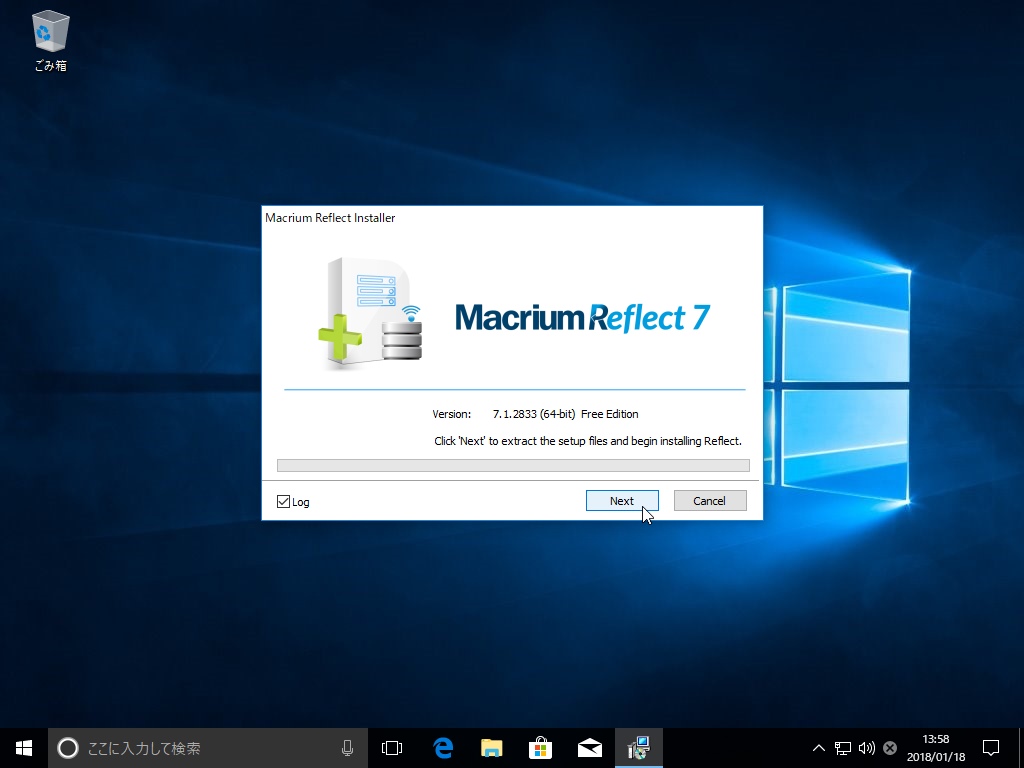Click the volume speaker tray icon

tap(867, 748)
